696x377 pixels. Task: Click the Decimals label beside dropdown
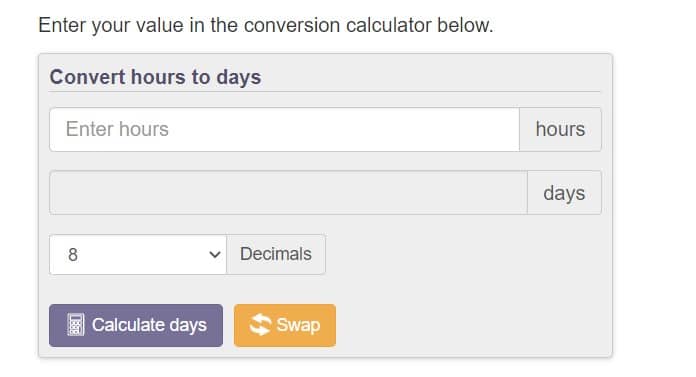click(276, 254)
